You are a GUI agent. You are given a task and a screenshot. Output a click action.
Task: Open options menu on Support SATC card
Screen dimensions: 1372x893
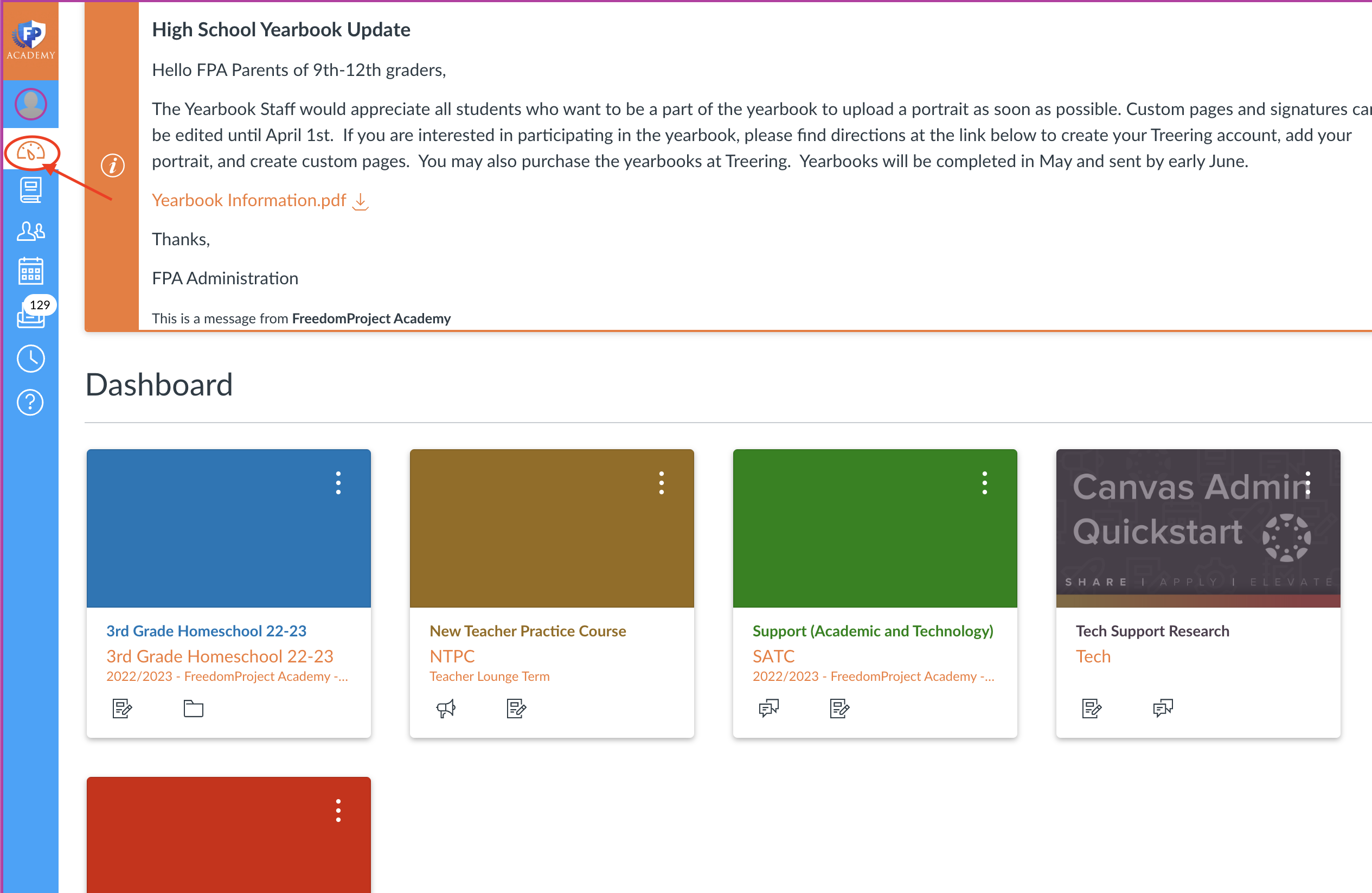985,483
